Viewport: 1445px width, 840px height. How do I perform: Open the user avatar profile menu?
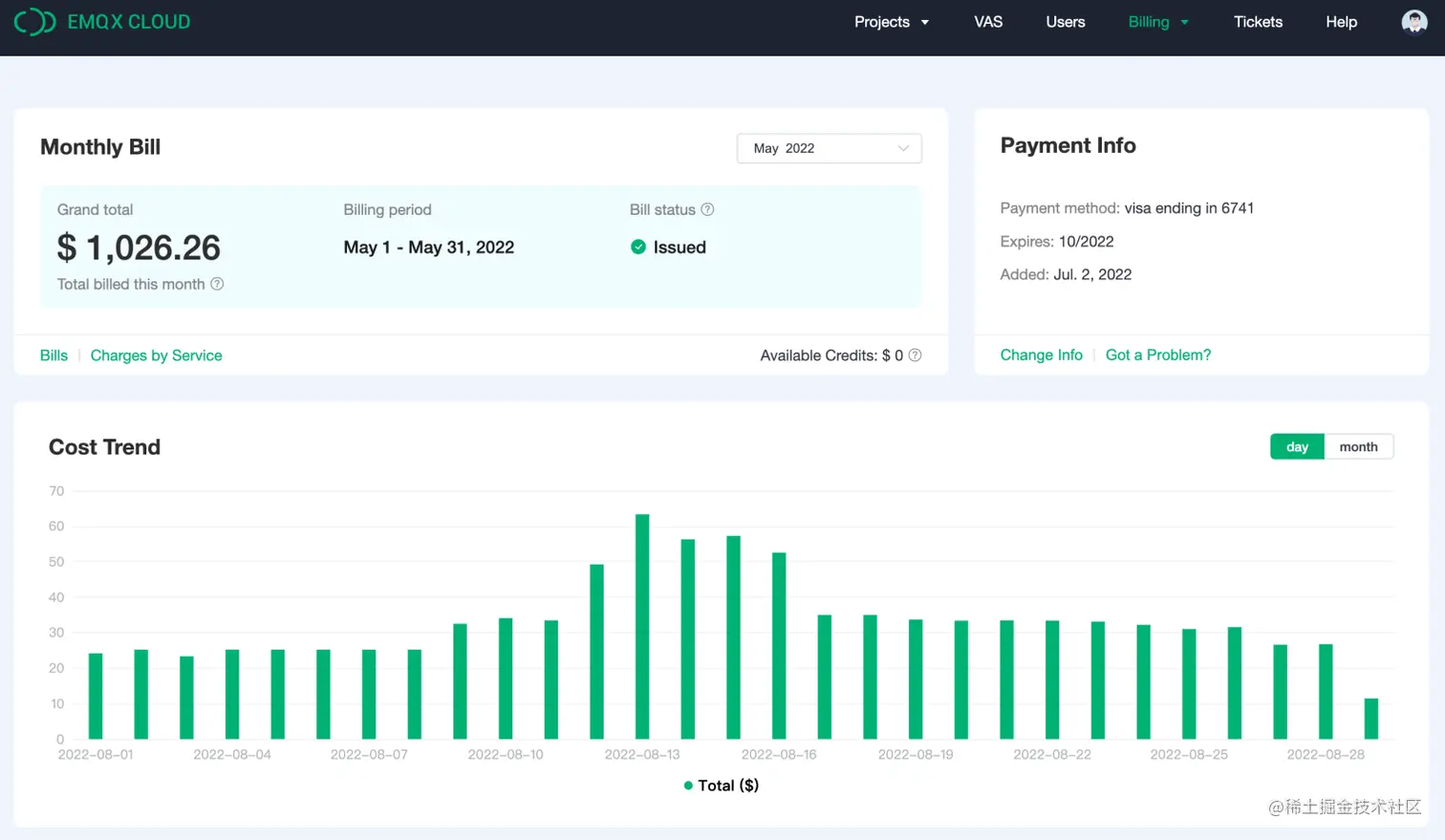(x=1413, y=22)
